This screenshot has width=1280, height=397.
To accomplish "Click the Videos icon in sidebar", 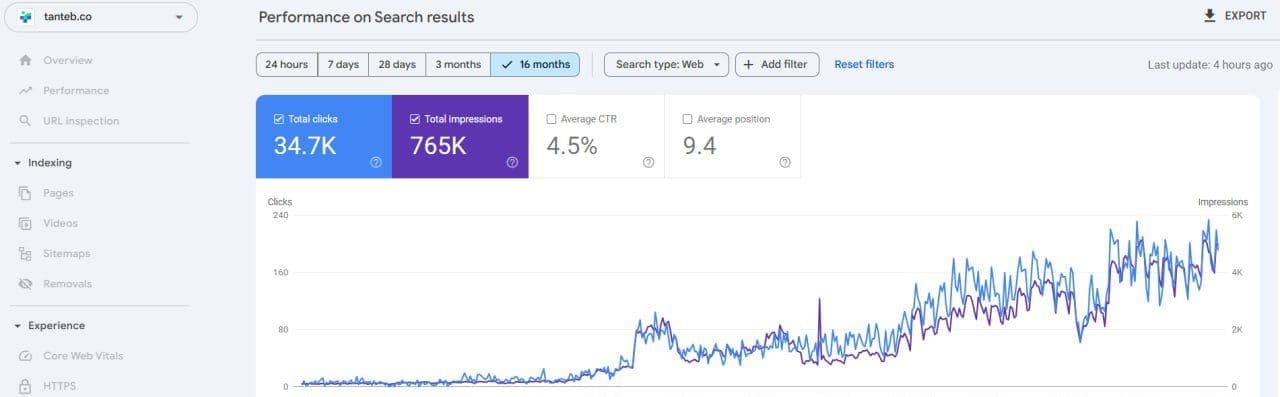I will click(25, 224).
